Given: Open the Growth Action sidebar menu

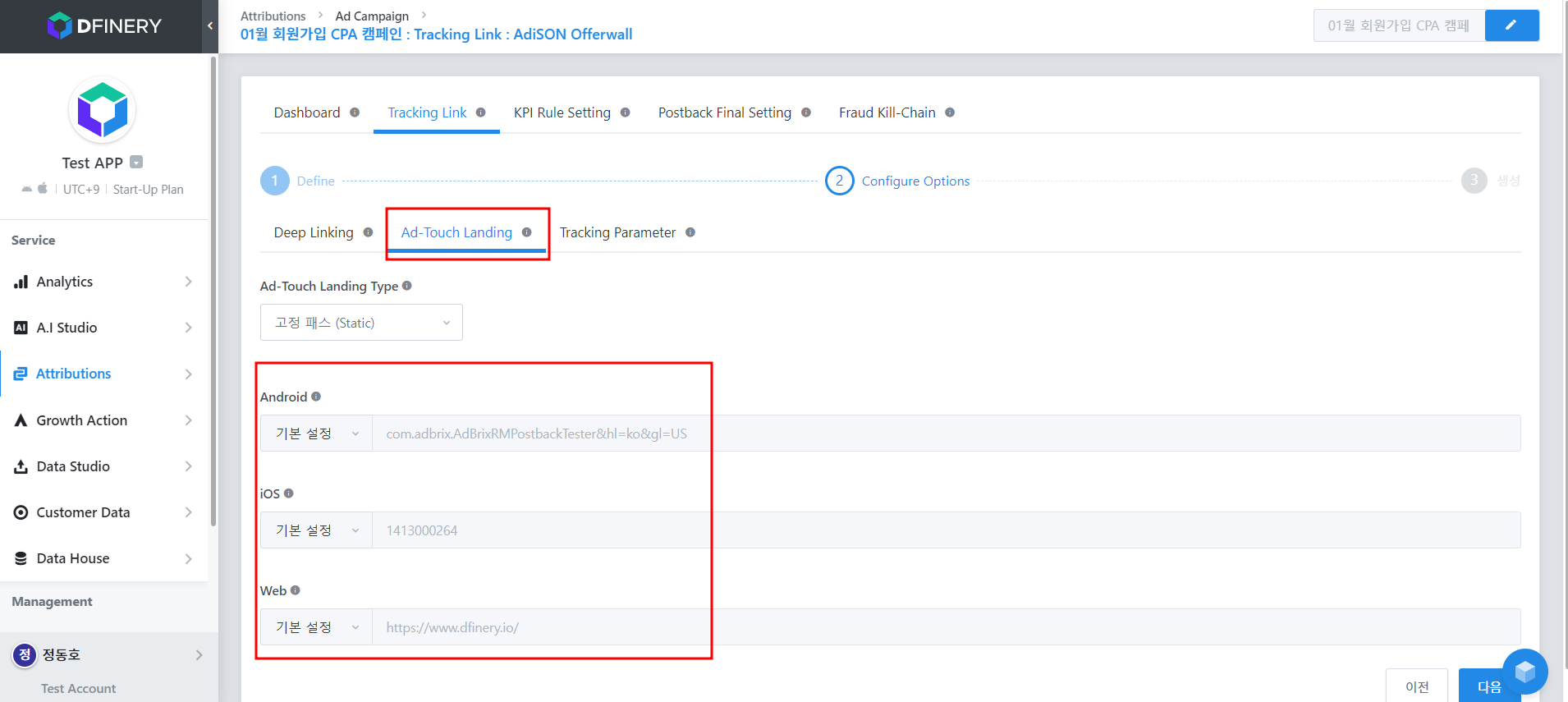Looking at the screenshot, I should click(x=103, y=420).
